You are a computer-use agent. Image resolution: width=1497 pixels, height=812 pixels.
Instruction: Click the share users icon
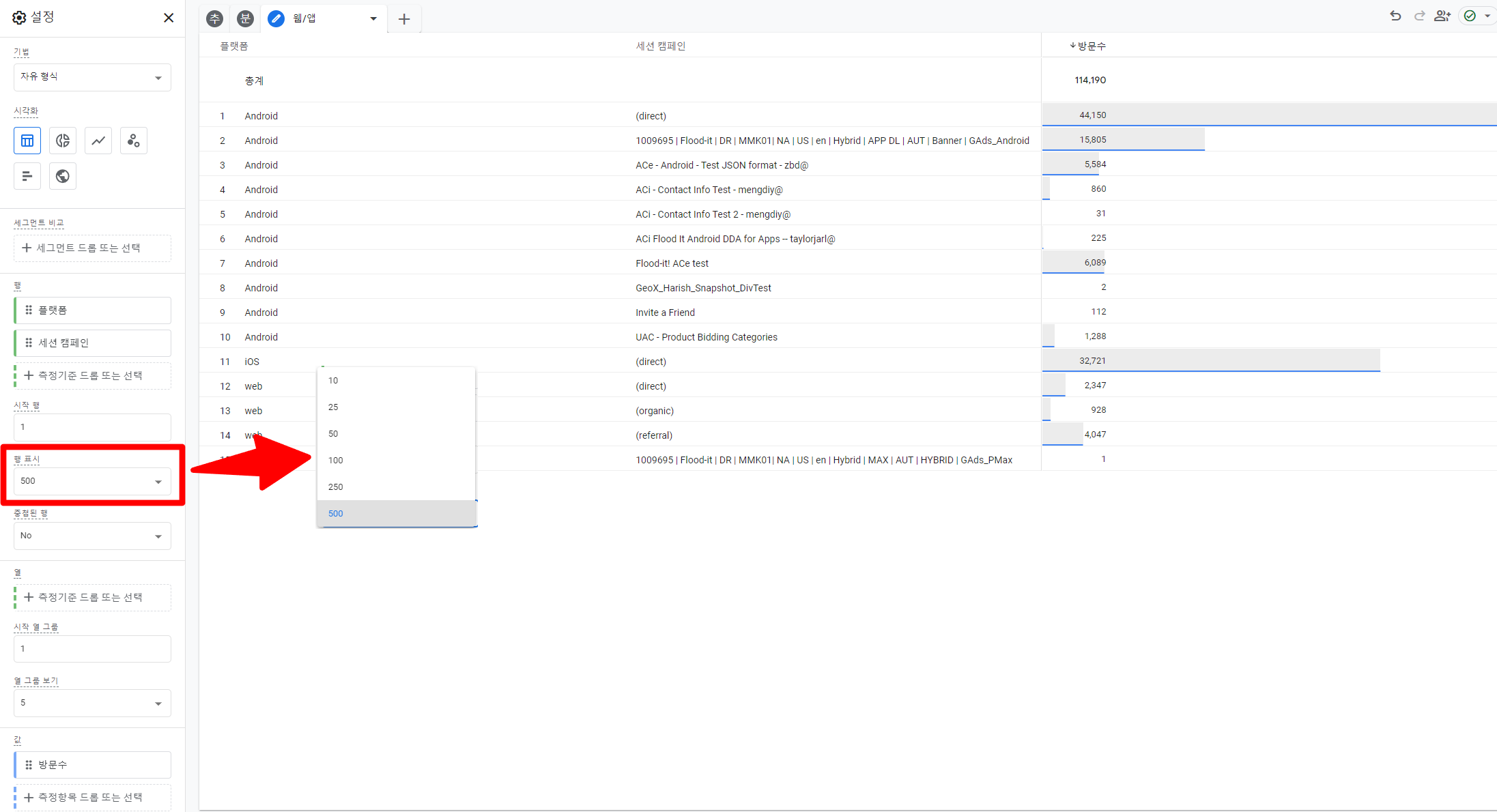tap(1442, 16)
